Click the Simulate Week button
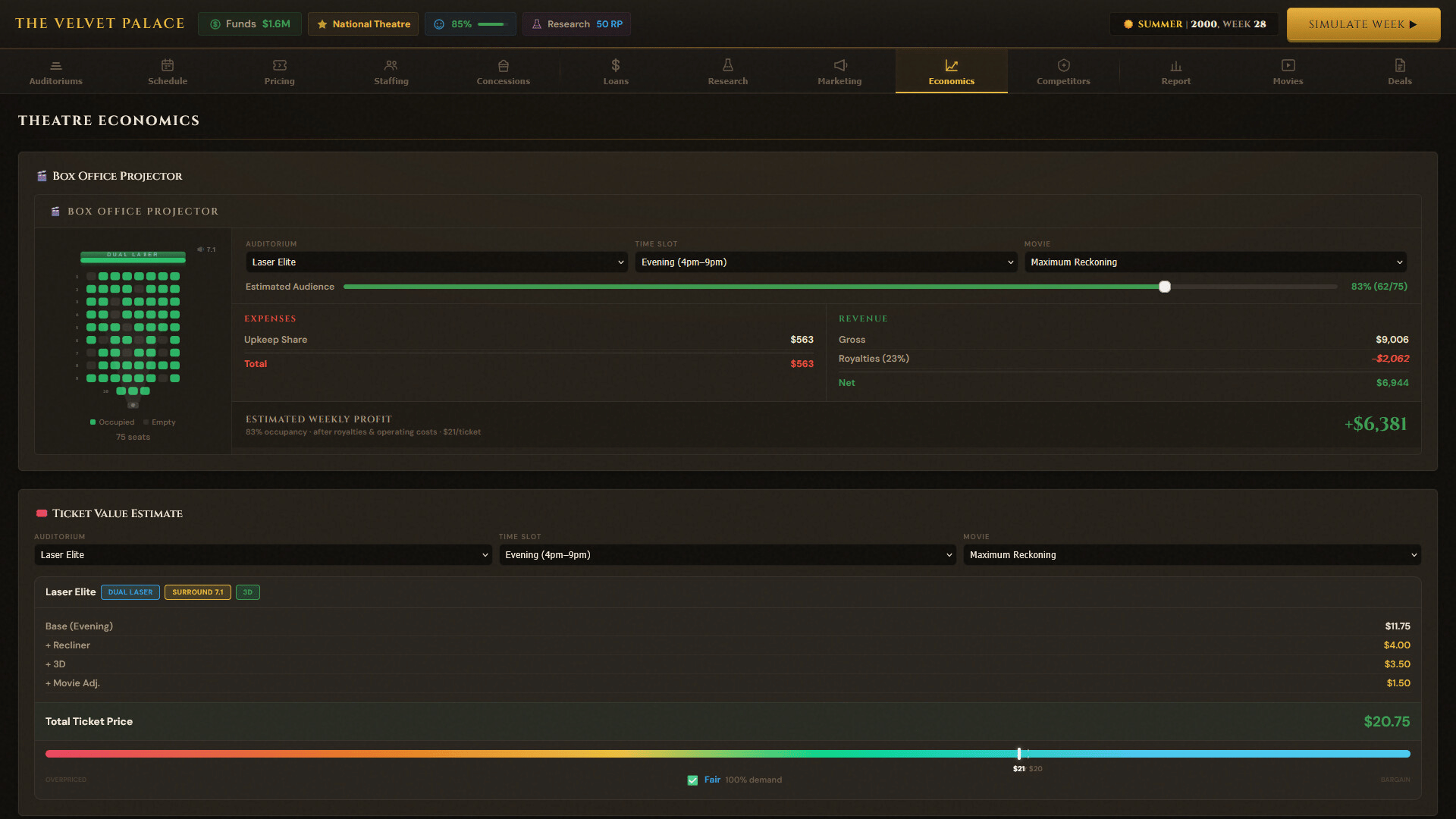Screen dimensions: 1456x819 [1363, 24]
